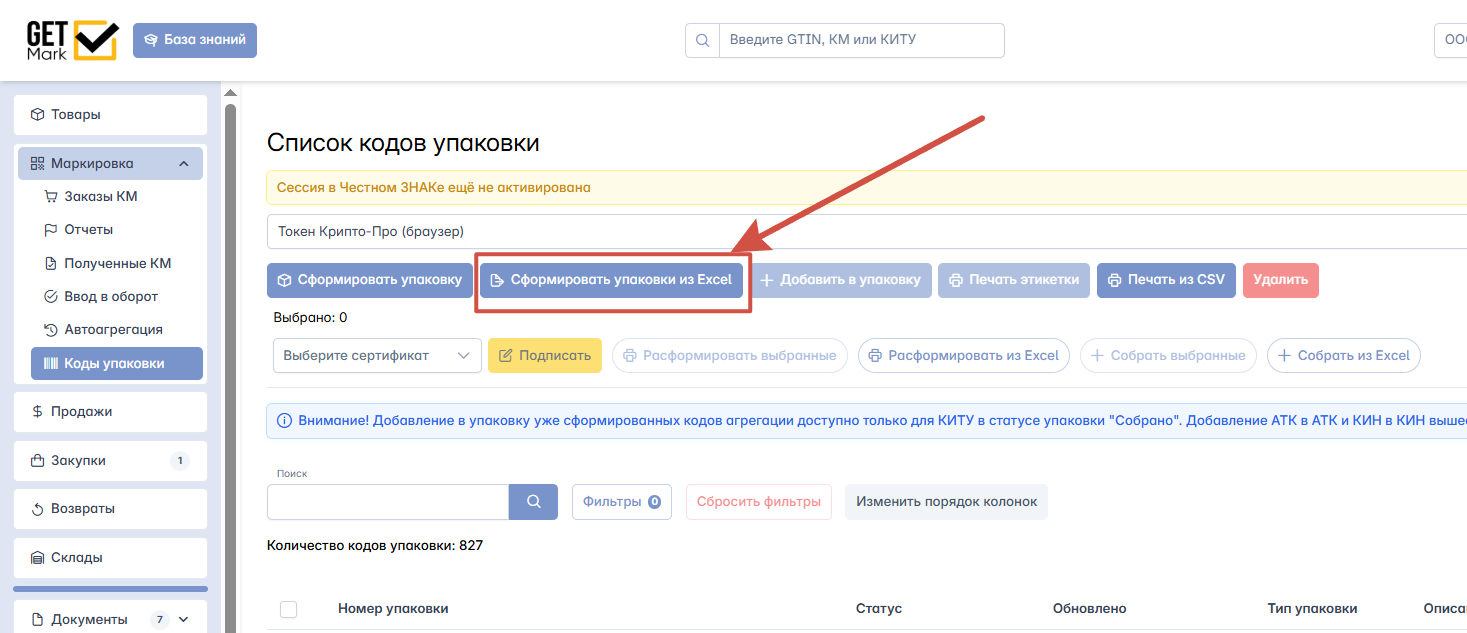Select Коды упаковки in sidebar
Screen dimensions: 1467x633
pyautogui.click(x=117, y=363)
